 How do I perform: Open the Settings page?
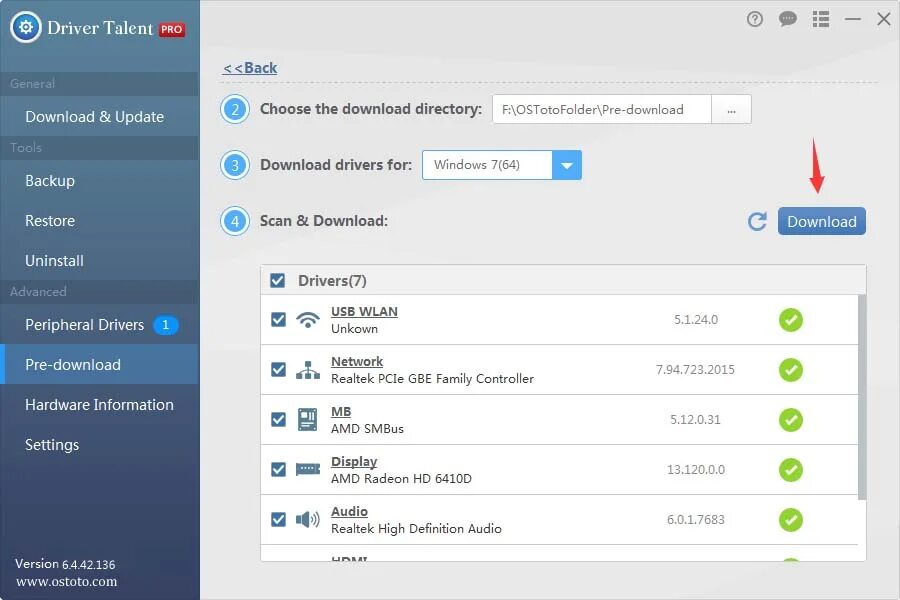pyautogui.click(x=100, y=445)
